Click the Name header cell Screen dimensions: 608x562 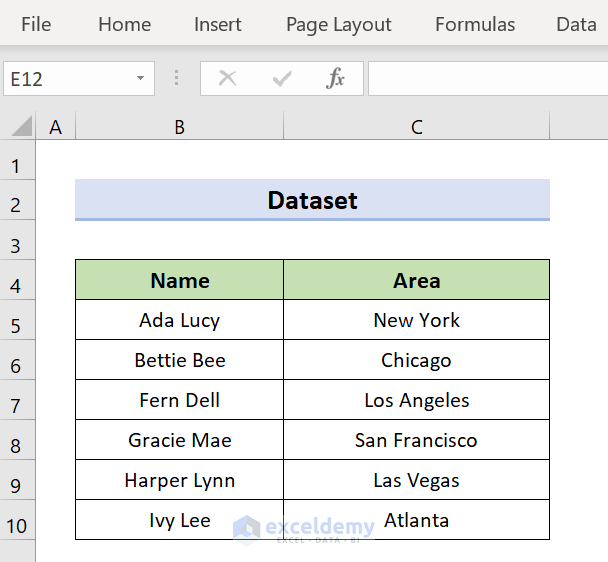(180, 280)
